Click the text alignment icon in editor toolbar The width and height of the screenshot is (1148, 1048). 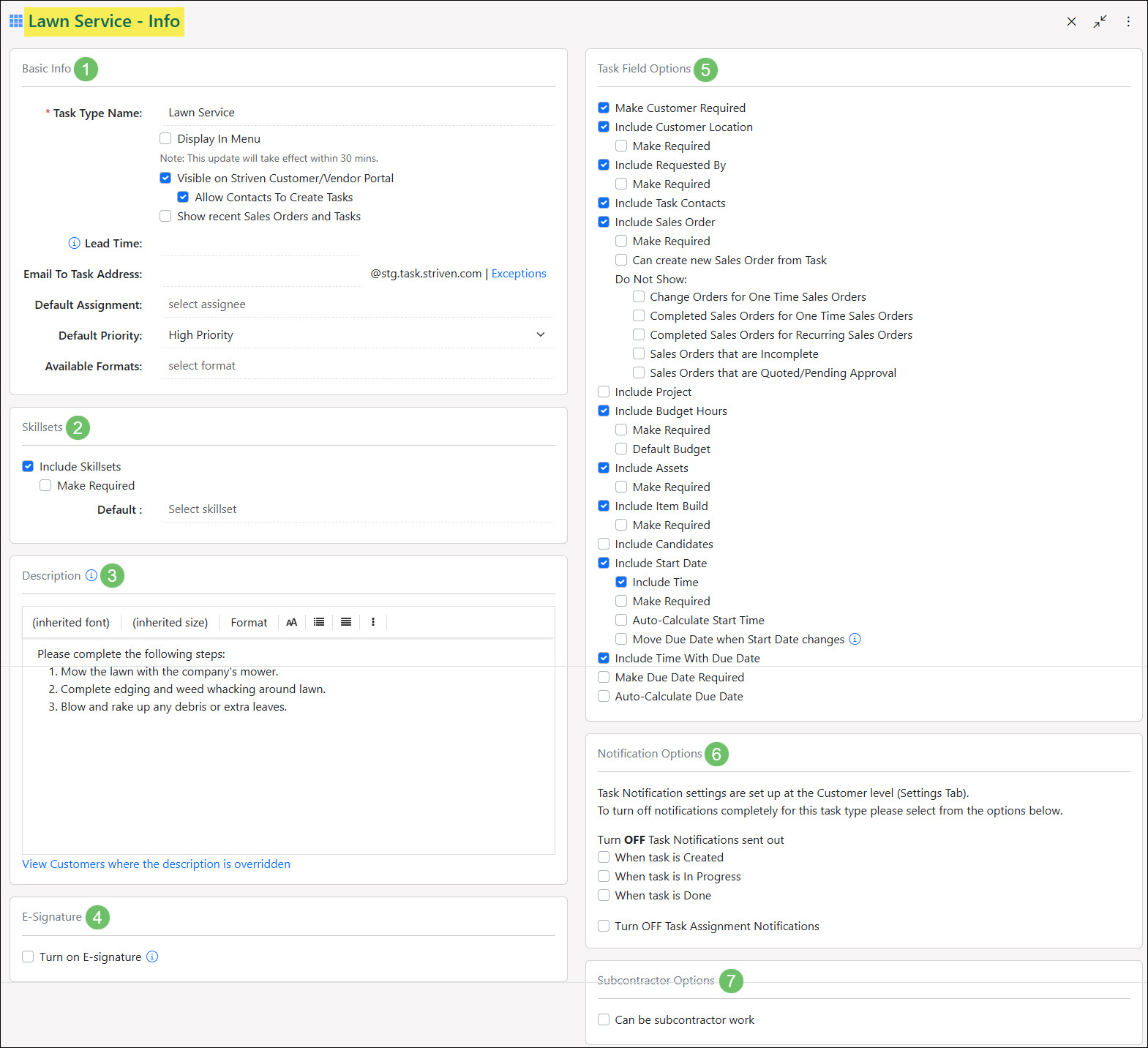click(x=346, y=622)
